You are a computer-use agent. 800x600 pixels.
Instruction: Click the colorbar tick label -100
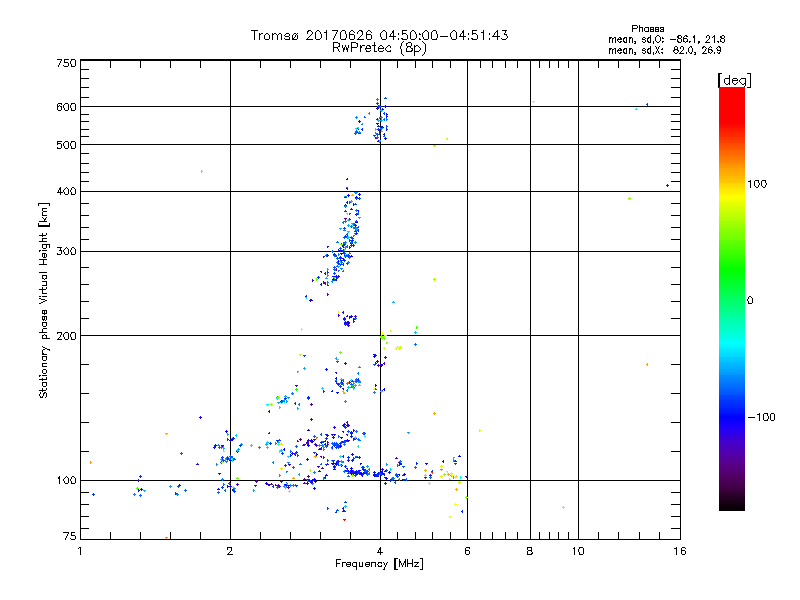(765, 417)
